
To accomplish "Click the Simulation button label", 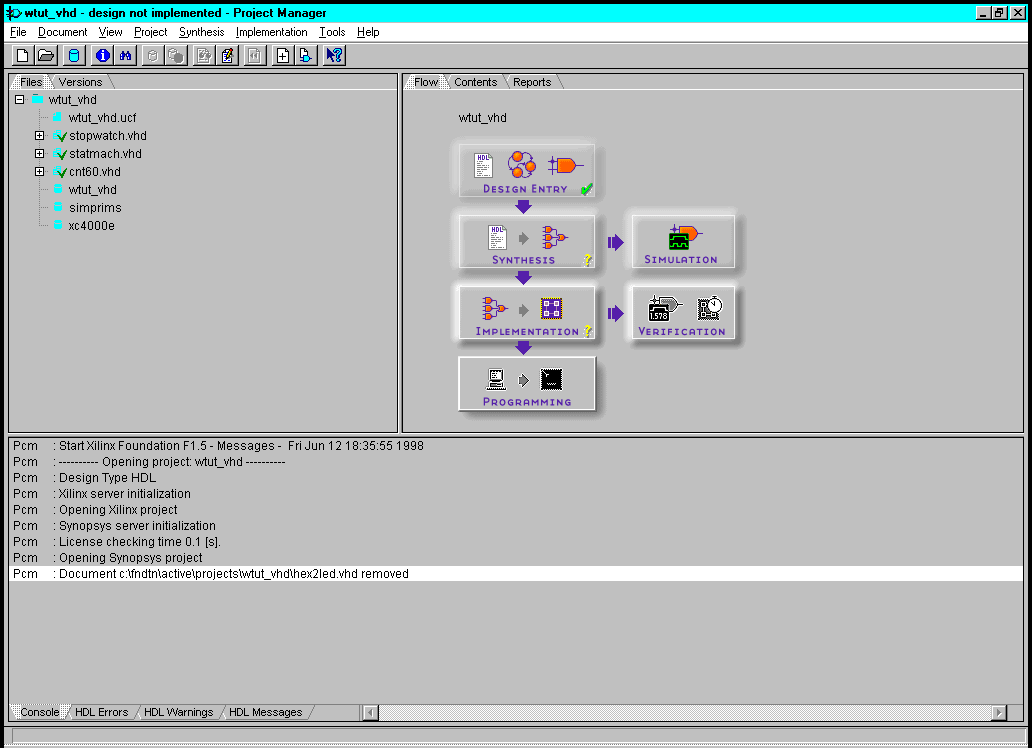I will point(681,259).
